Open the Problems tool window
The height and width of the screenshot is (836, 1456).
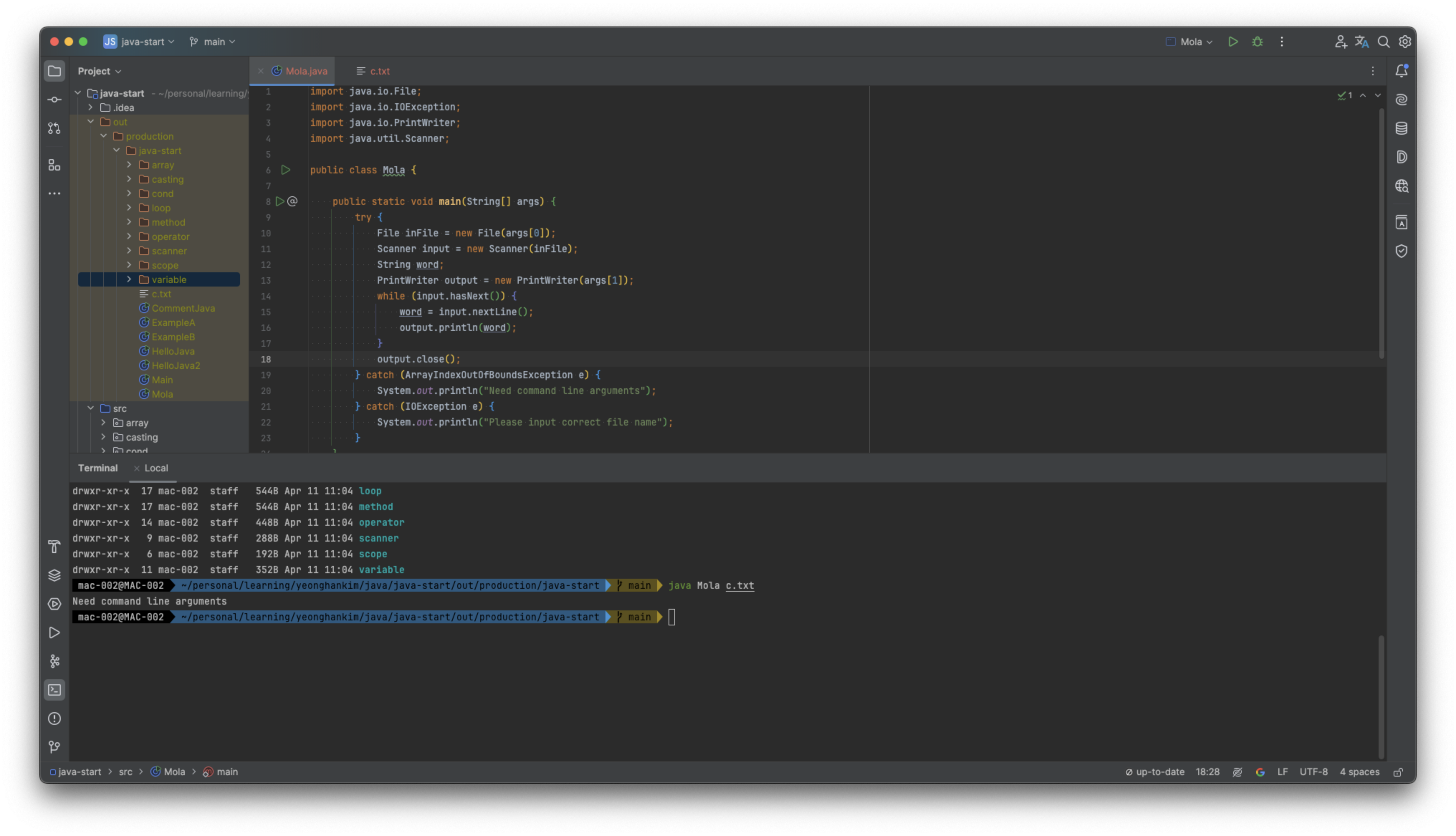(x=54, y=719)
